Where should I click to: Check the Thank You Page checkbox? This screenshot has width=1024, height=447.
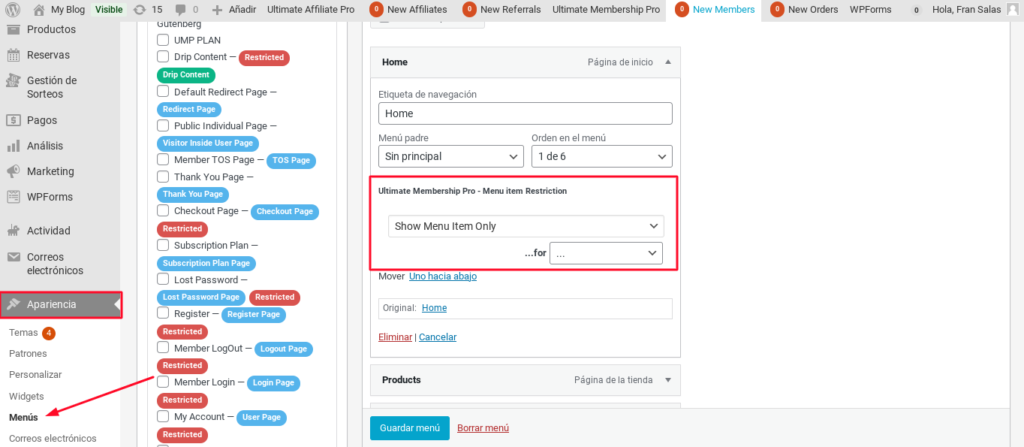tap(163, 177)
